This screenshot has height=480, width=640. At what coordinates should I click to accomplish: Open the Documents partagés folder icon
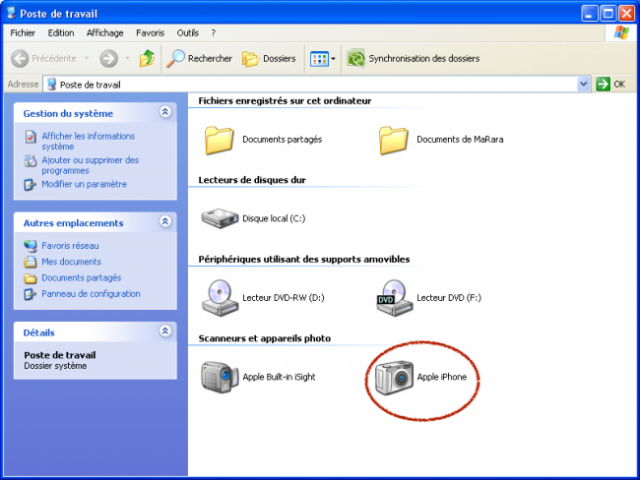tap(220, 139)
